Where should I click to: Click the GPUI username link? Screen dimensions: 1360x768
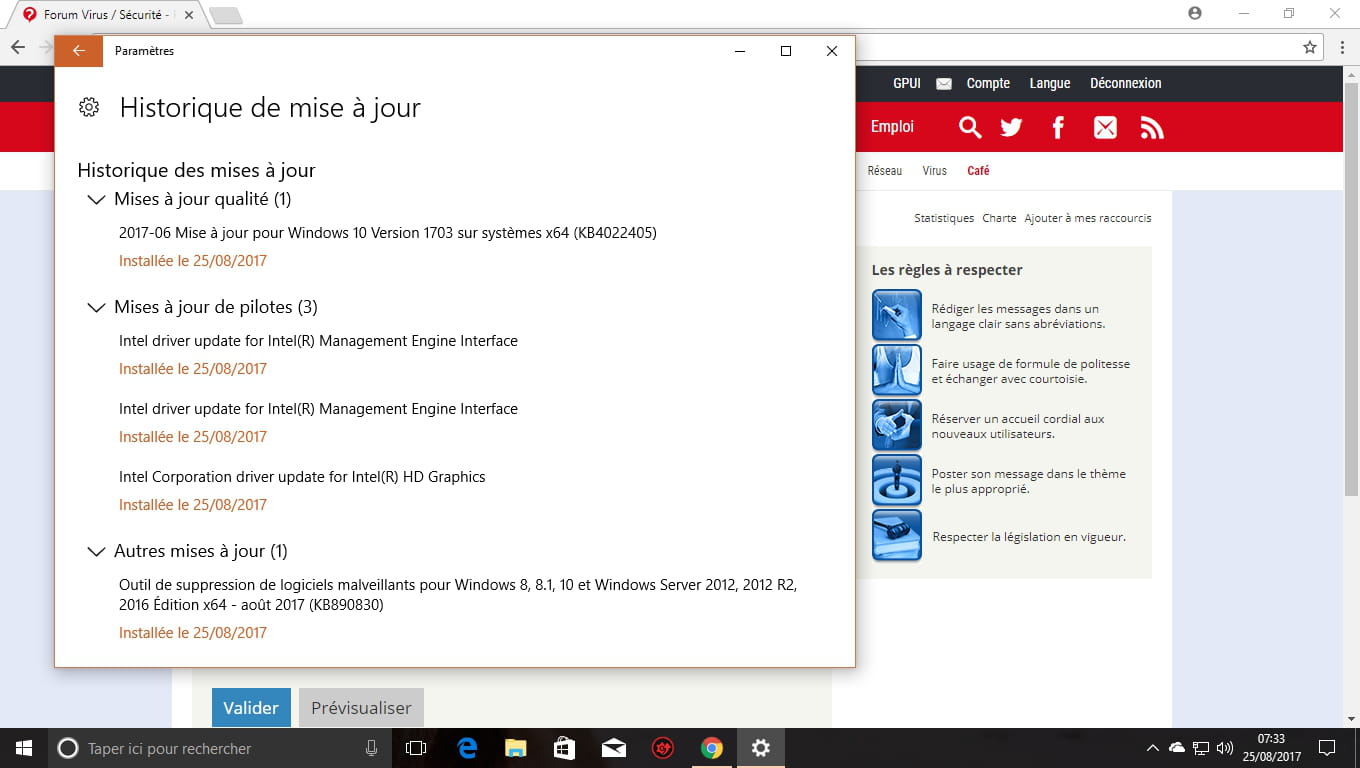[907, 83]
